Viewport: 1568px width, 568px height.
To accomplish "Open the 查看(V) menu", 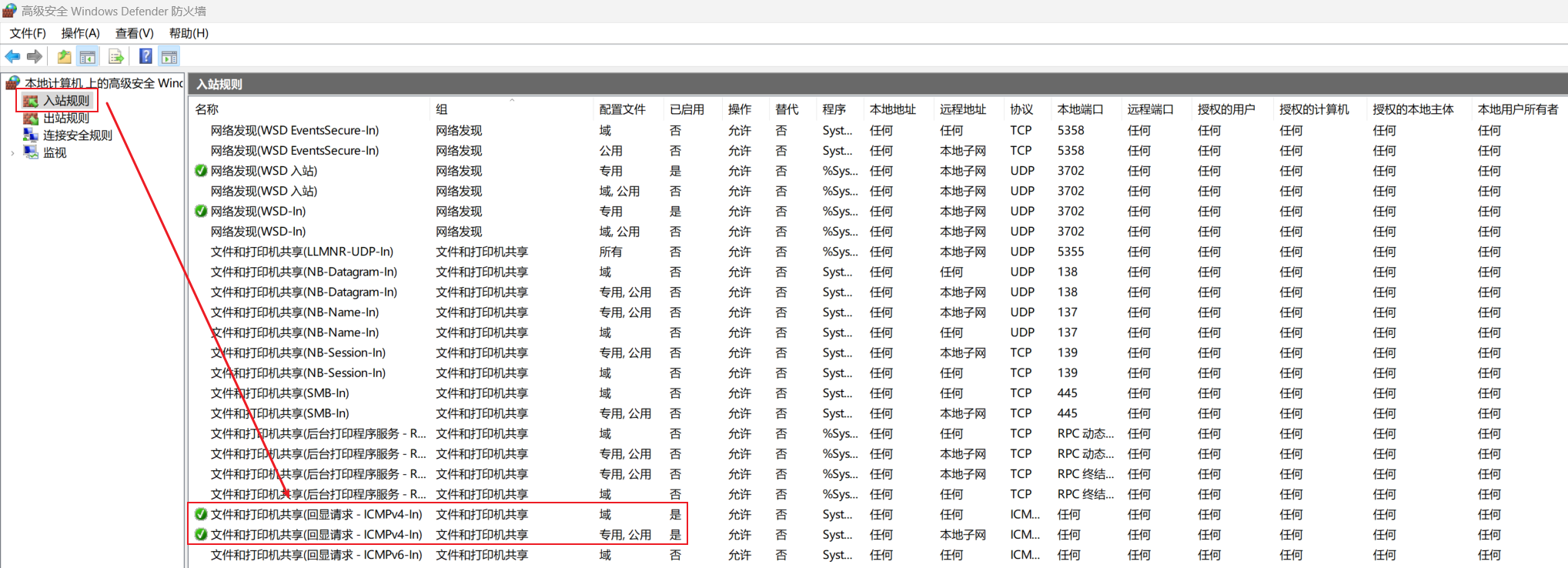I will (135, 33).
